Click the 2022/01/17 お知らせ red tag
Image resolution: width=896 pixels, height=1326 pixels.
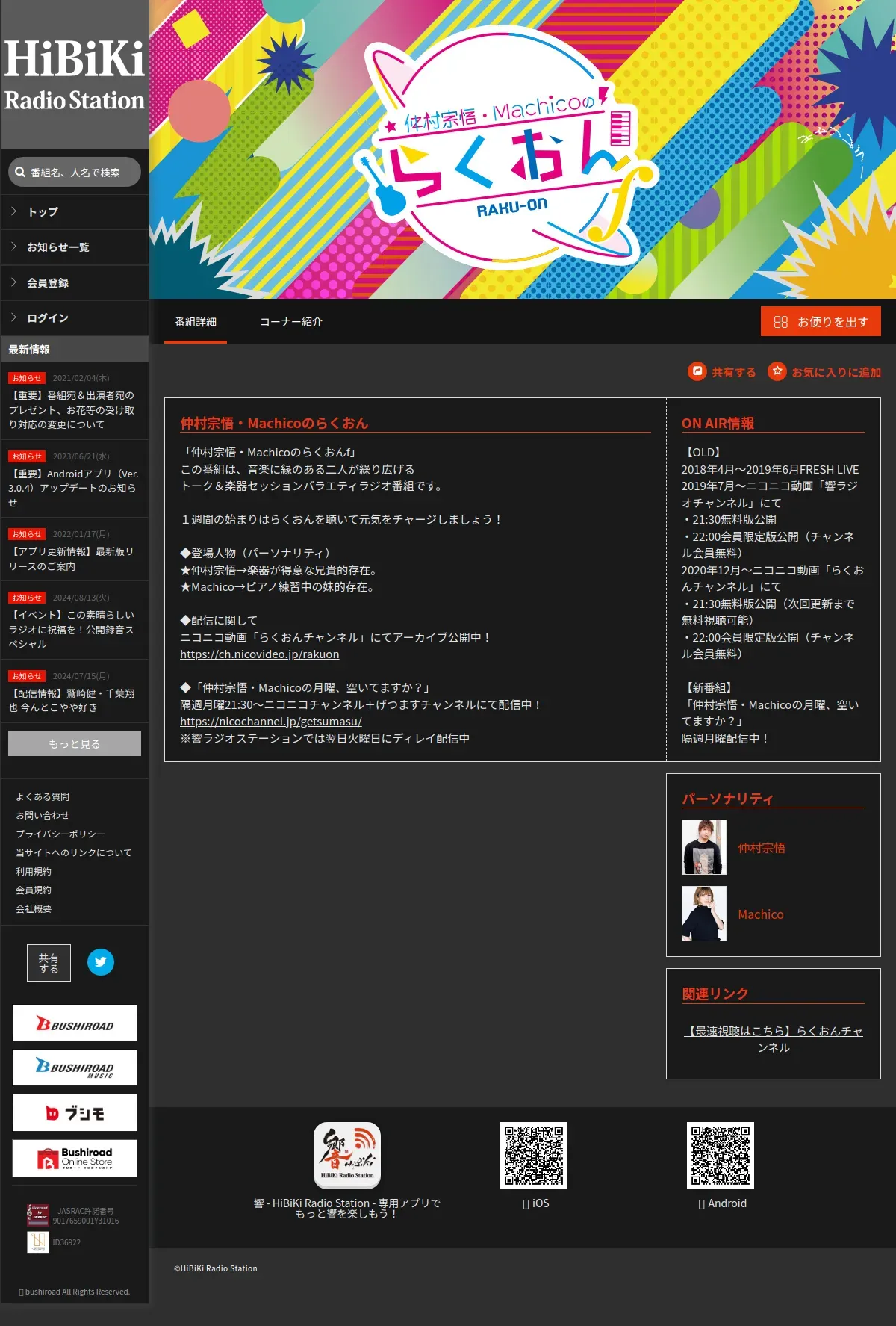coord(27,534)
